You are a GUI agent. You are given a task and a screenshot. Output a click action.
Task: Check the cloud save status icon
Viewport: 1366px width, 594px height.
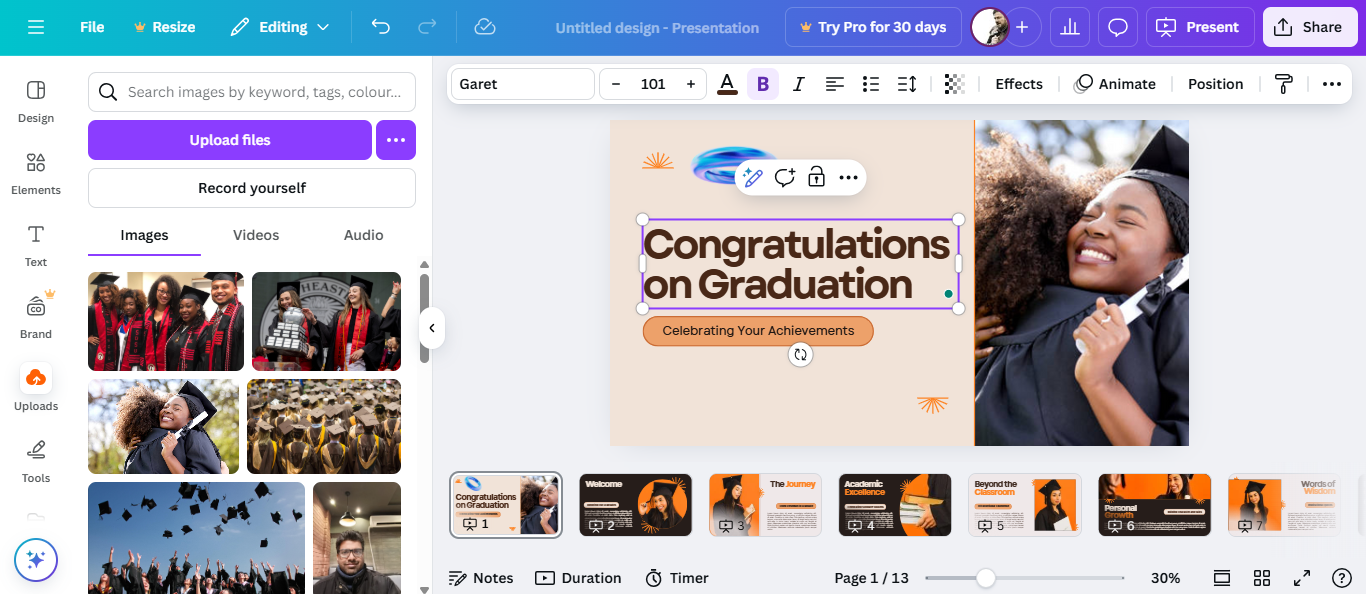(x=485, y=27)
